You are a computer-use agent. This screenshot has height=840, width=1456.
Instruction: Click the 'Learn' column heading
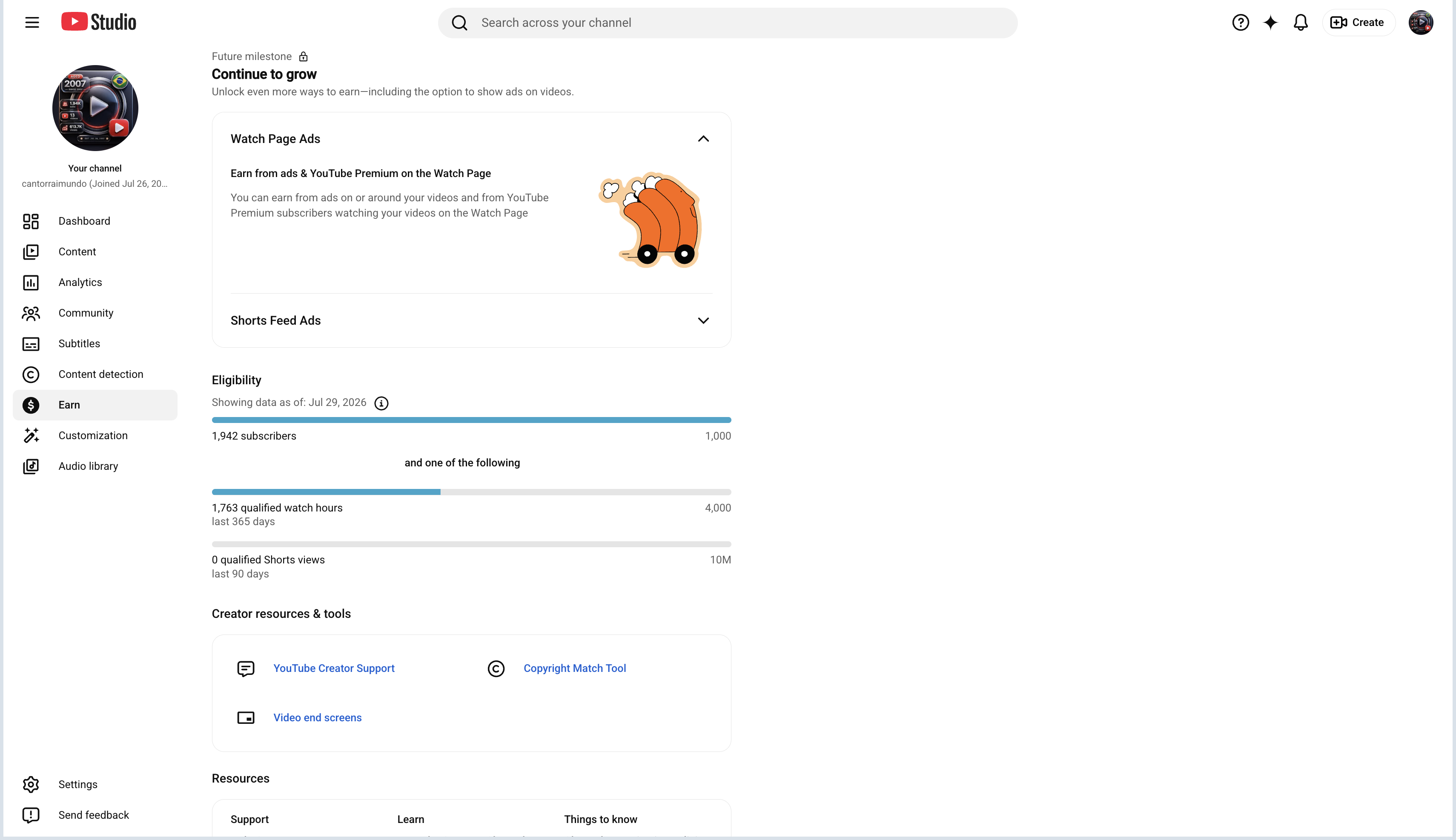pyautogui.click(x=411, y=819)
